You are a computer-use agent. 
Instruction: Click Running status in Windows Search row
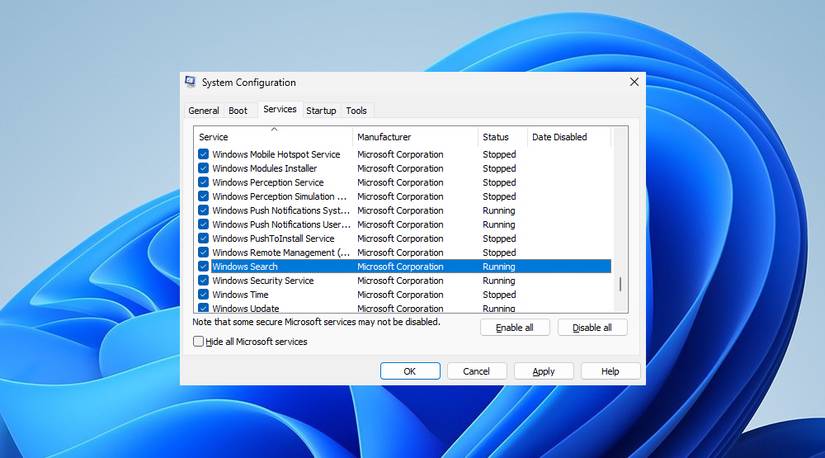[499, 266]
